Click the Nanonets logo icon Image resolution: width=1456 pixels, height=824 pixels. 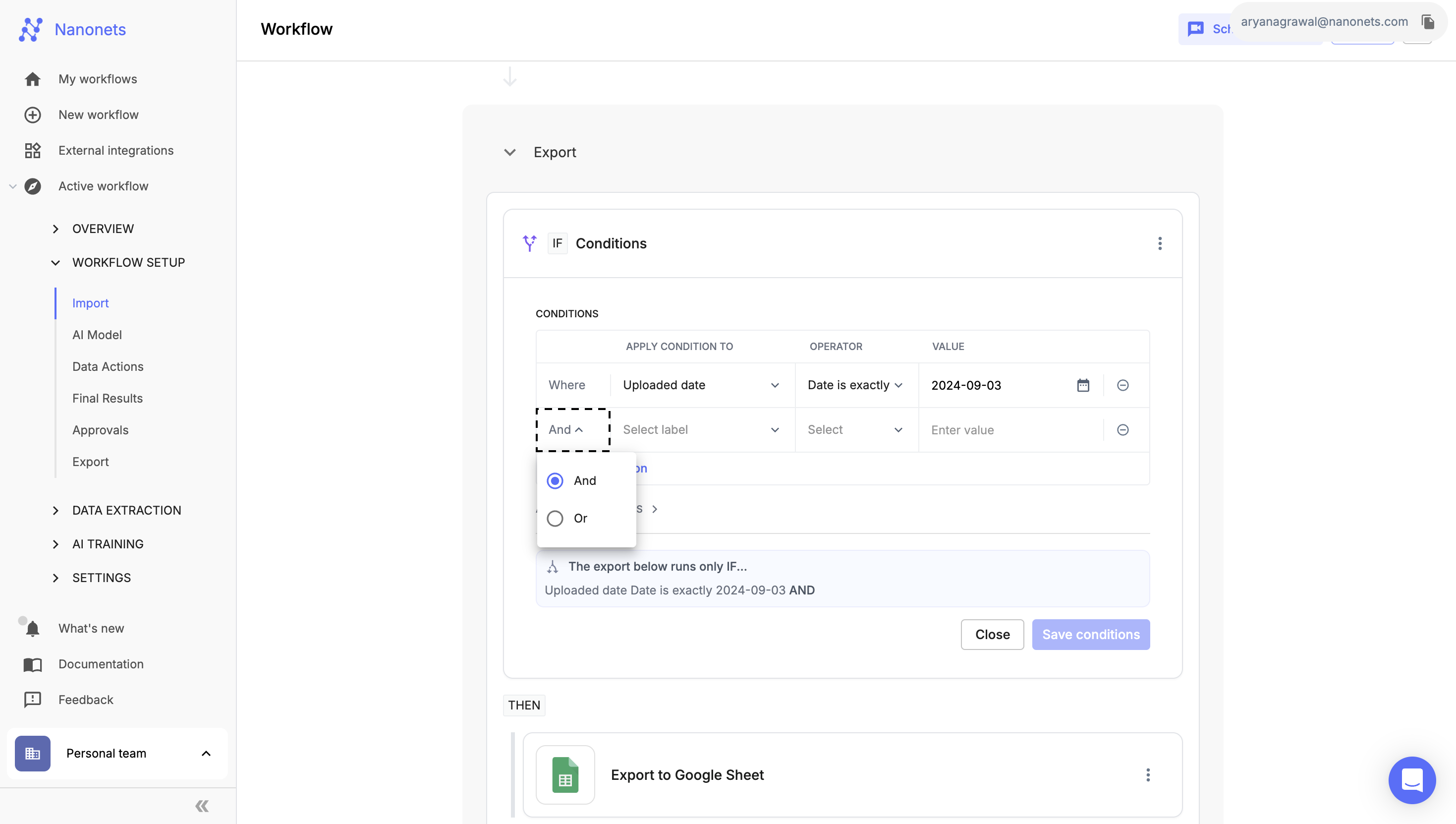31,29
